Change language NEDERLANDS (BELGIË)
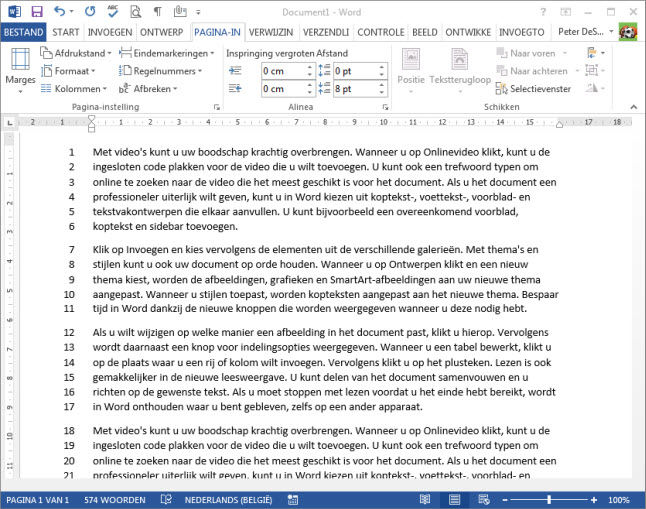Viewport: 646px width, 509px height. tap(228, 500)
